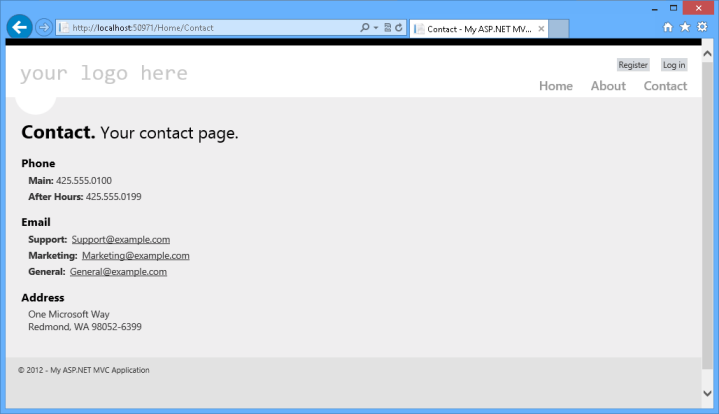Image resolution: width=719 pixels, height=414 pixels.
Task: Open the About navigation link
Action: (608, 86)
